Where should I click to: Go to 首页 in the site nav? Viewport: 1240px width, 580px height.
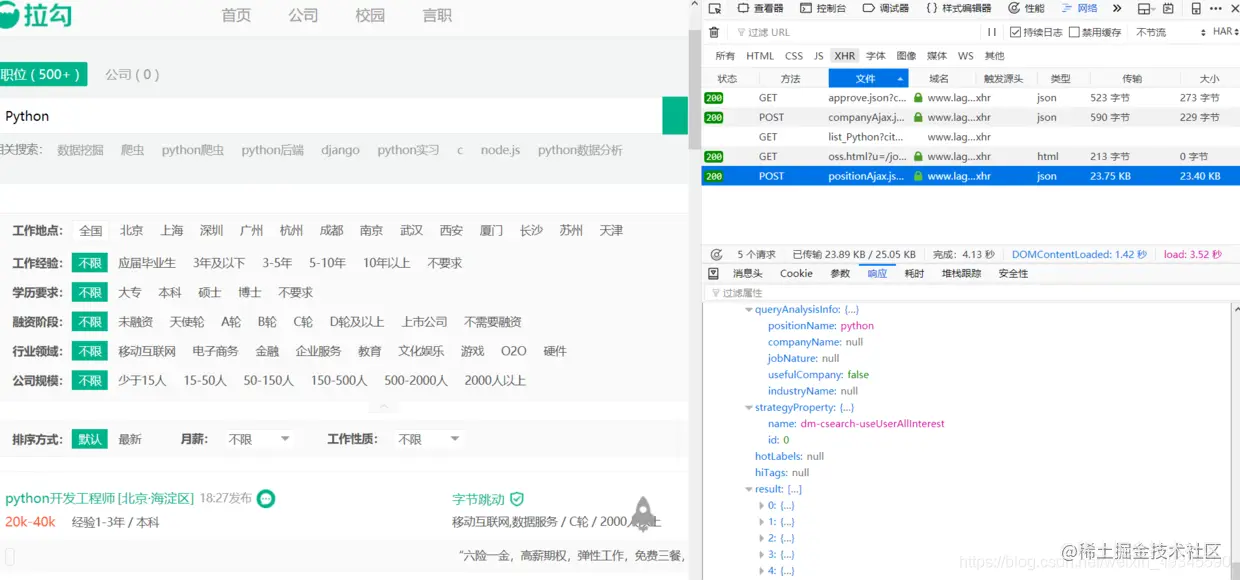(x=236, y=15)
